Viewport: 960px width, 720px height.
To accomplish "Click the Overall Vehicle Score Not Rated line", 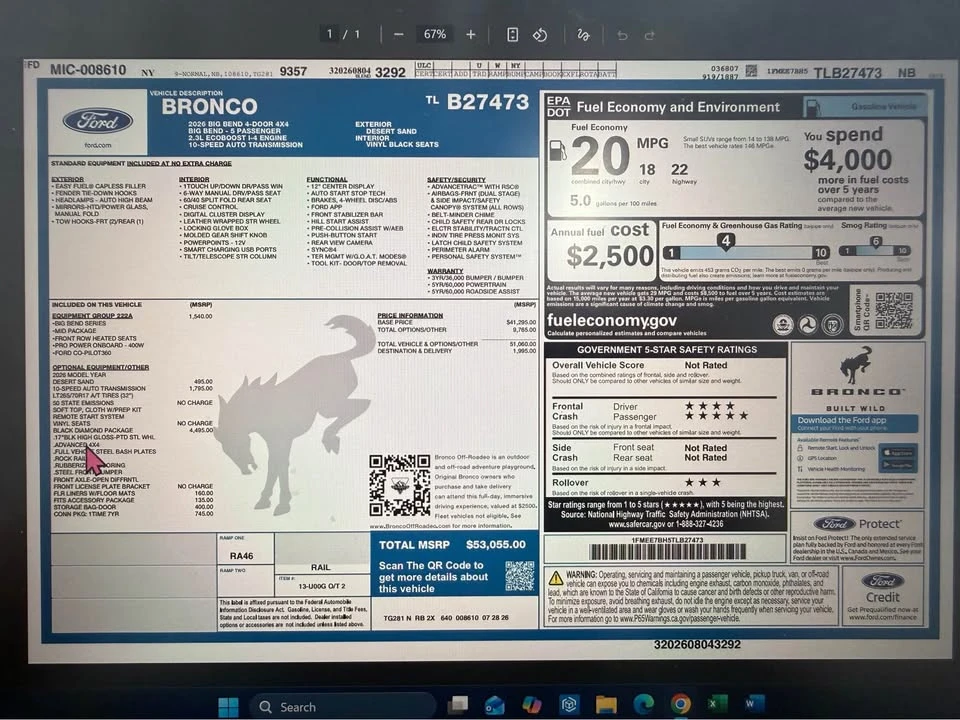I will click(640, 365).
